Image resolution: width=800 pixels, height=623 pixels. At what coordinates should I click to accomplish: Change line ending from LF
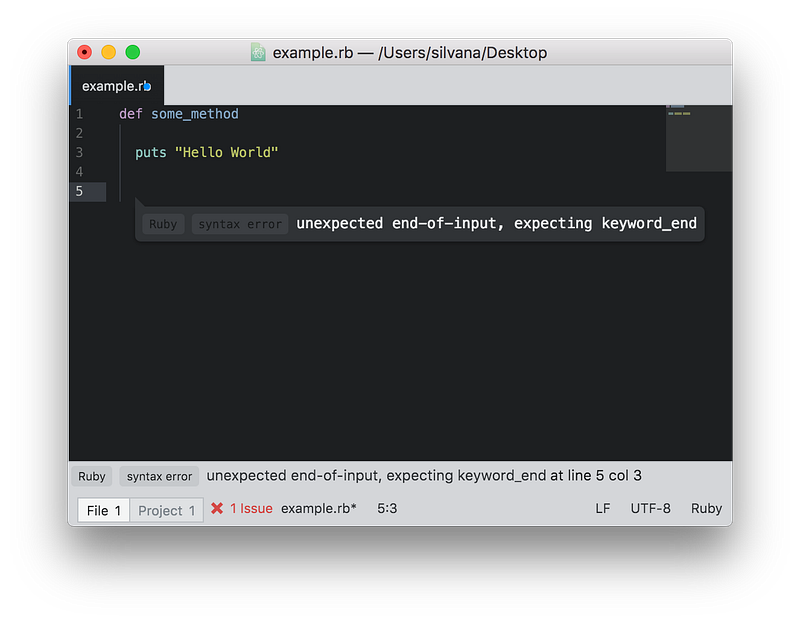point(603,508)
